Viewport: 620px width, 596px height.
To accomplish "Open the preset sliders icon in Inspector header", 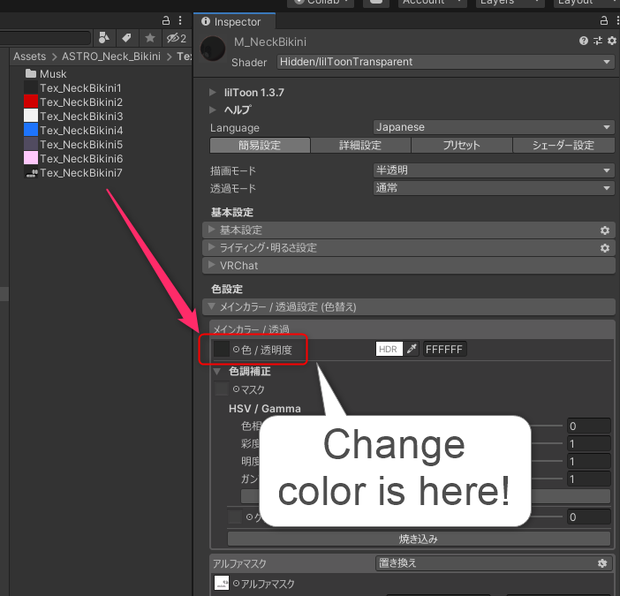I will pyautogui.click(x=598, y=41).
